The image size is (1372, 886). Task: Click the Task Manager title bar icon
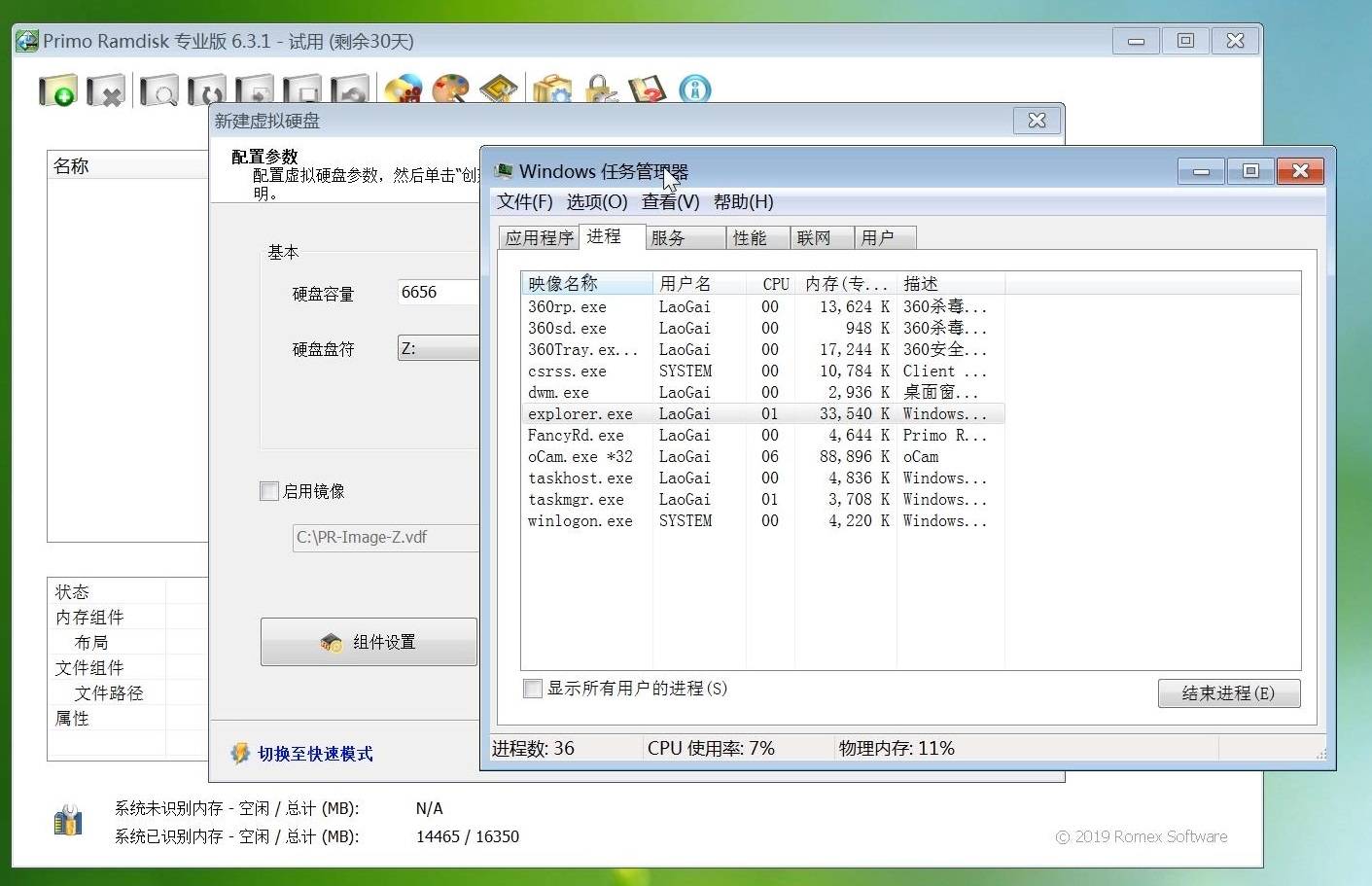(x=504, y=171)
